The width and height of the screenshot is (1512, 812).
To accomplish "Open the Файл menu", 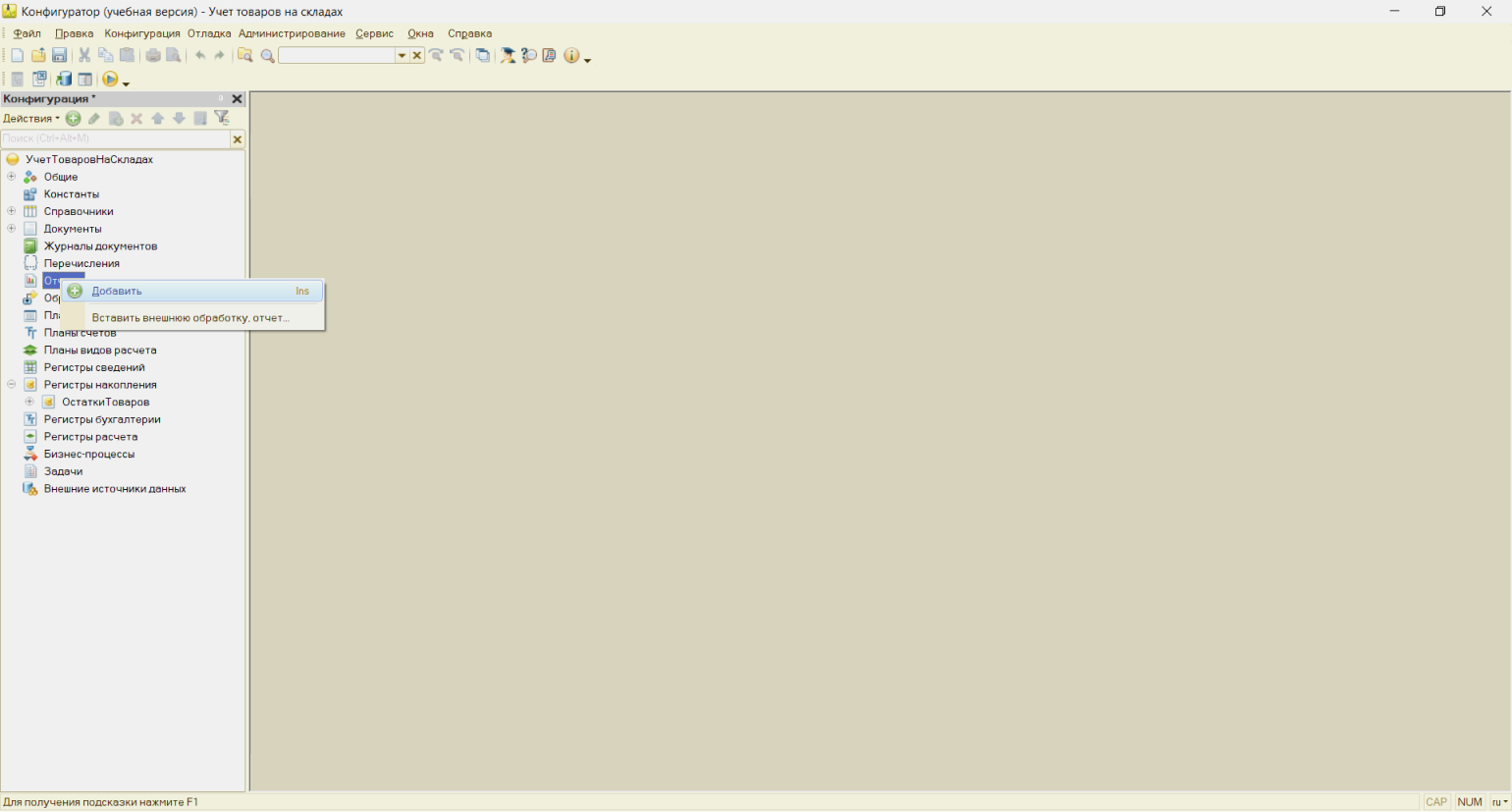I will coord(27,33).
